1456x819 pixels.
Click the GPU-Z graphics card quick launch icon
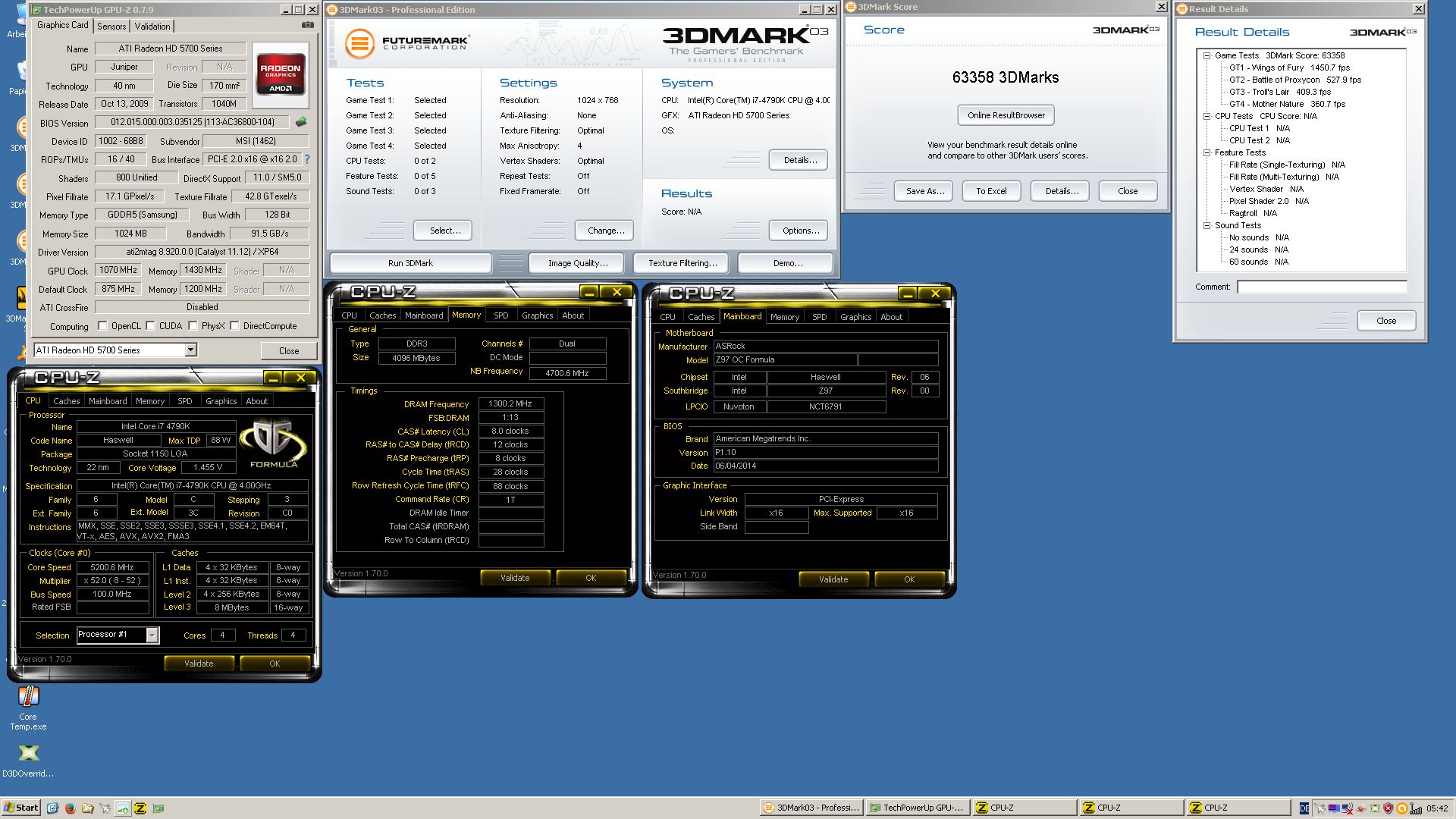(158, 808)
